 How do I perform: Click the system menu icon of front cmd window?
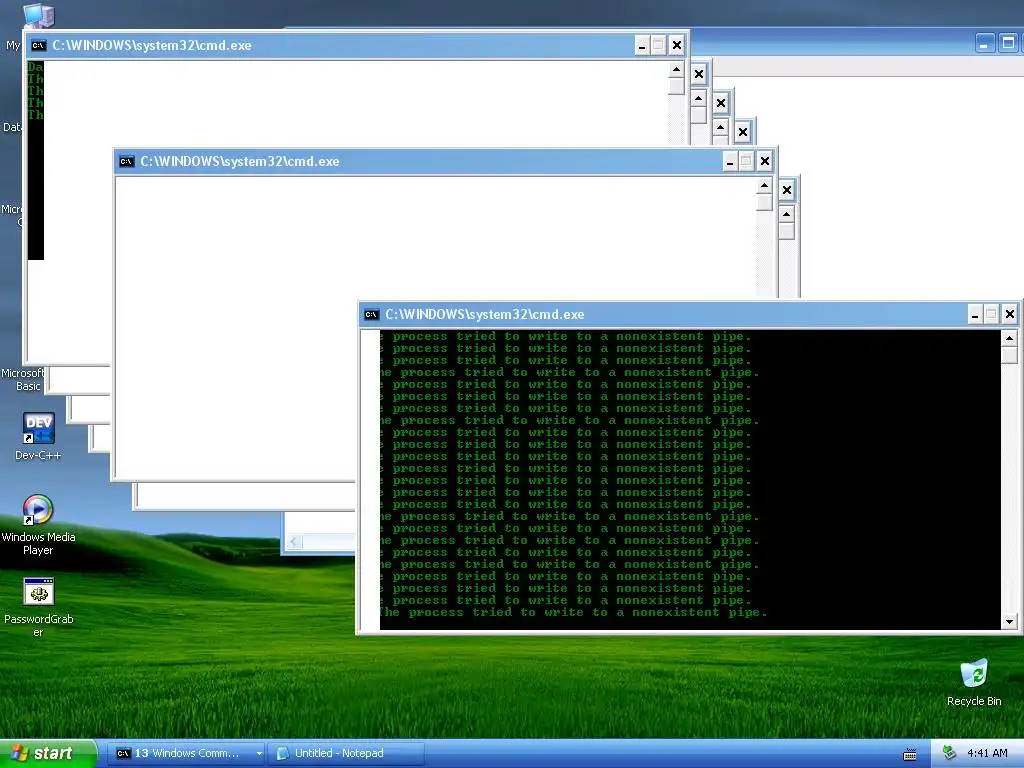[x=372, y=314]
